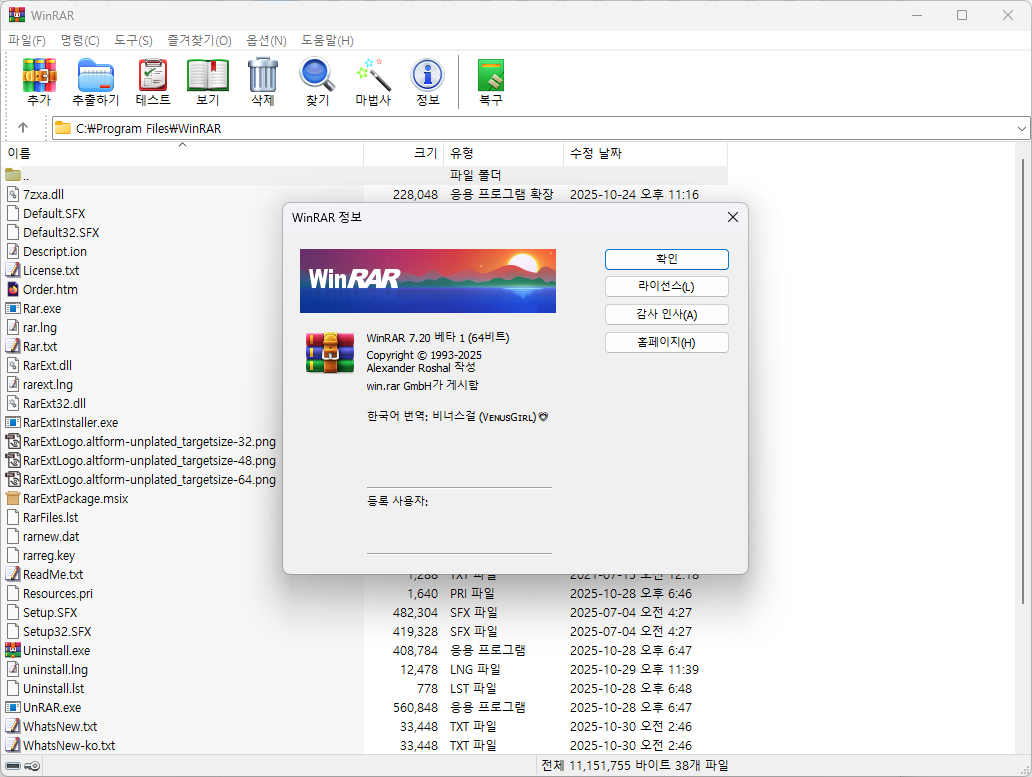Viewport: 1032px width, 777px height.
Task: Open the 옵션(N) menu
Action: coord(267,41)
